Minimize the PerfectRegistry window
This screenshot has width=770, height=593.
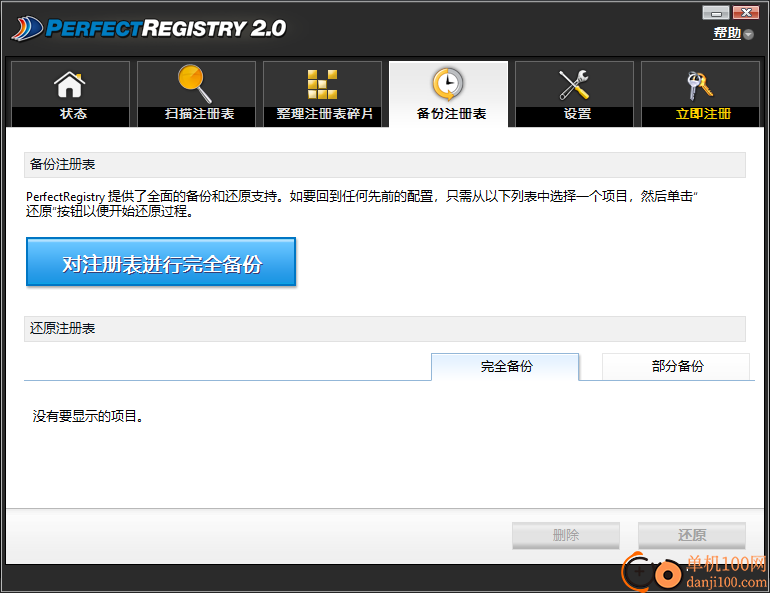pos(716,12)
